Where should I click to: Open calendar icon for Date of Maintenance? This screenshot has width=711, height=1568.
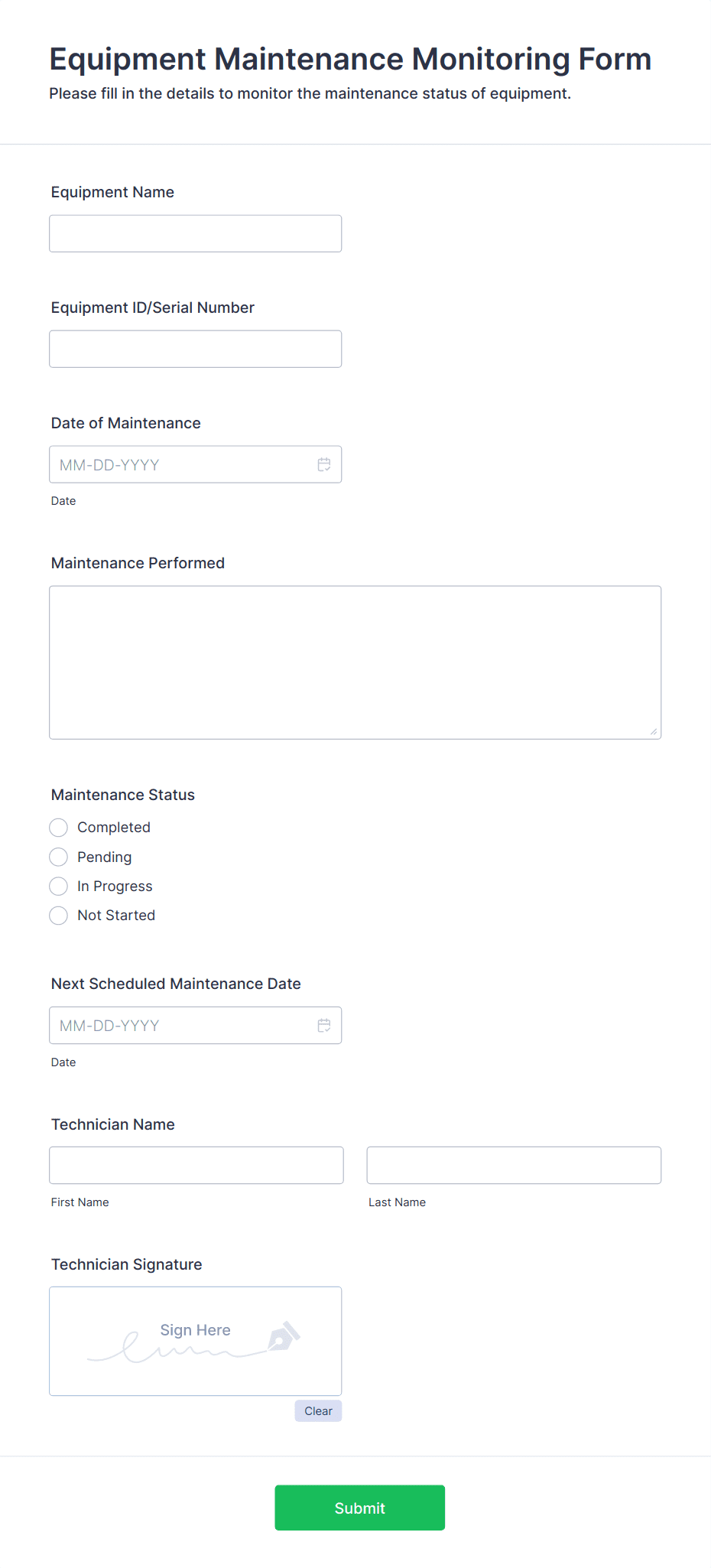tap(324, 464)
